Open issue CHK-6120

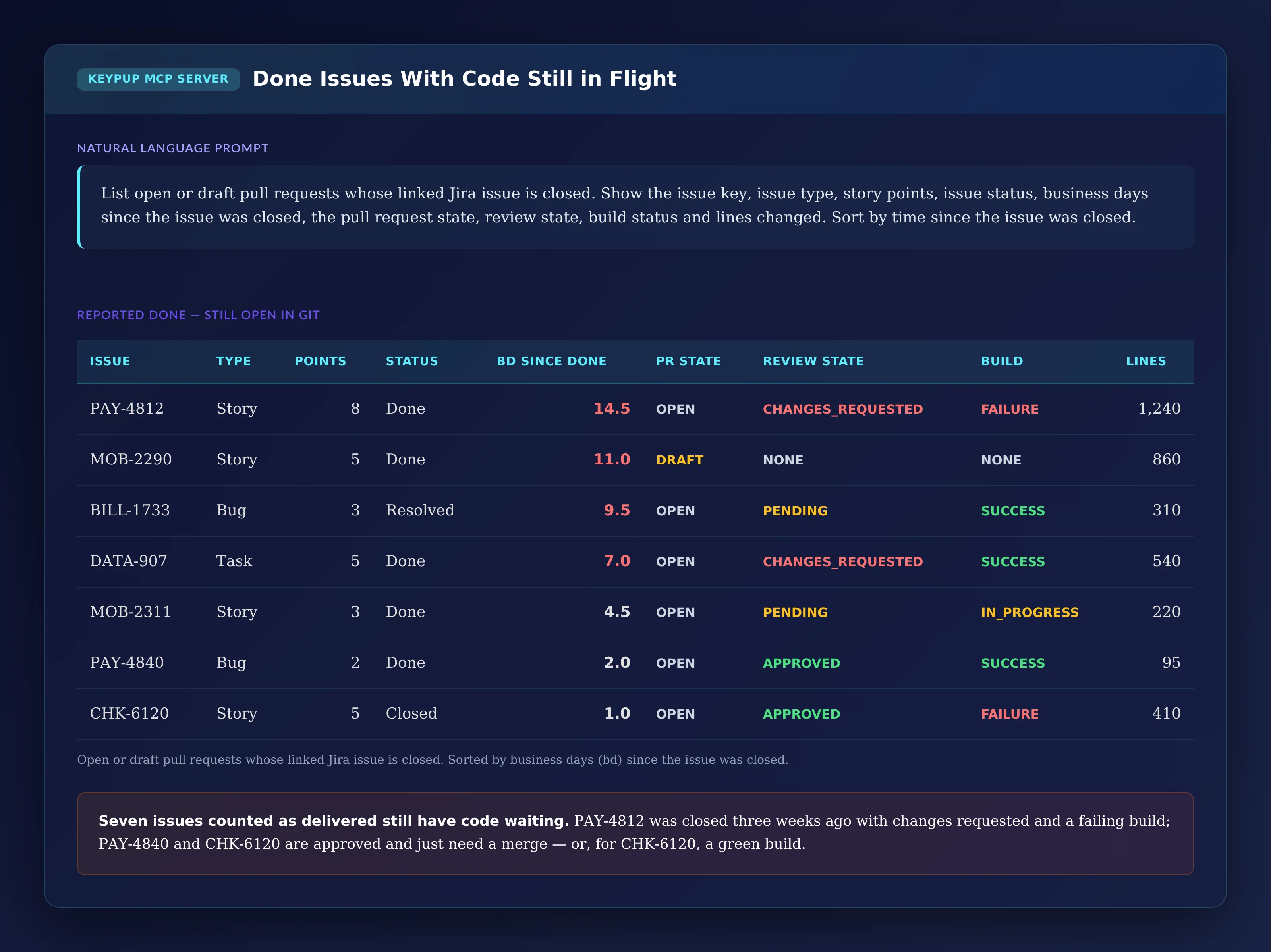(129, 714)
